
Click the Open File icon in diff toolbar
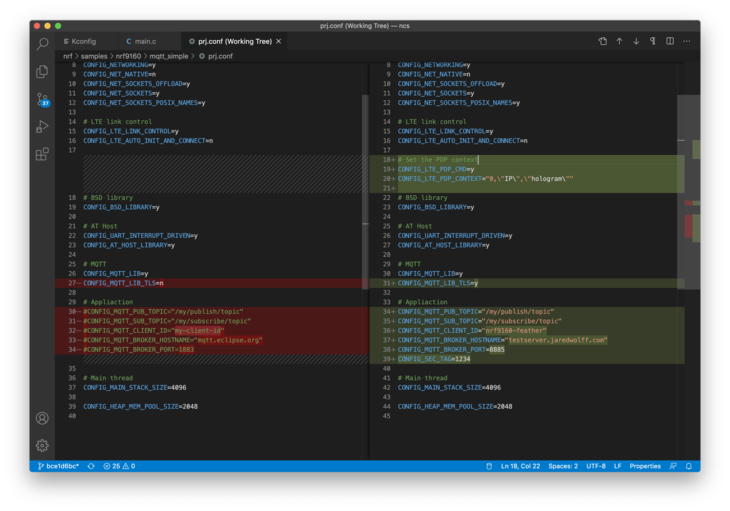click(603, 41)
